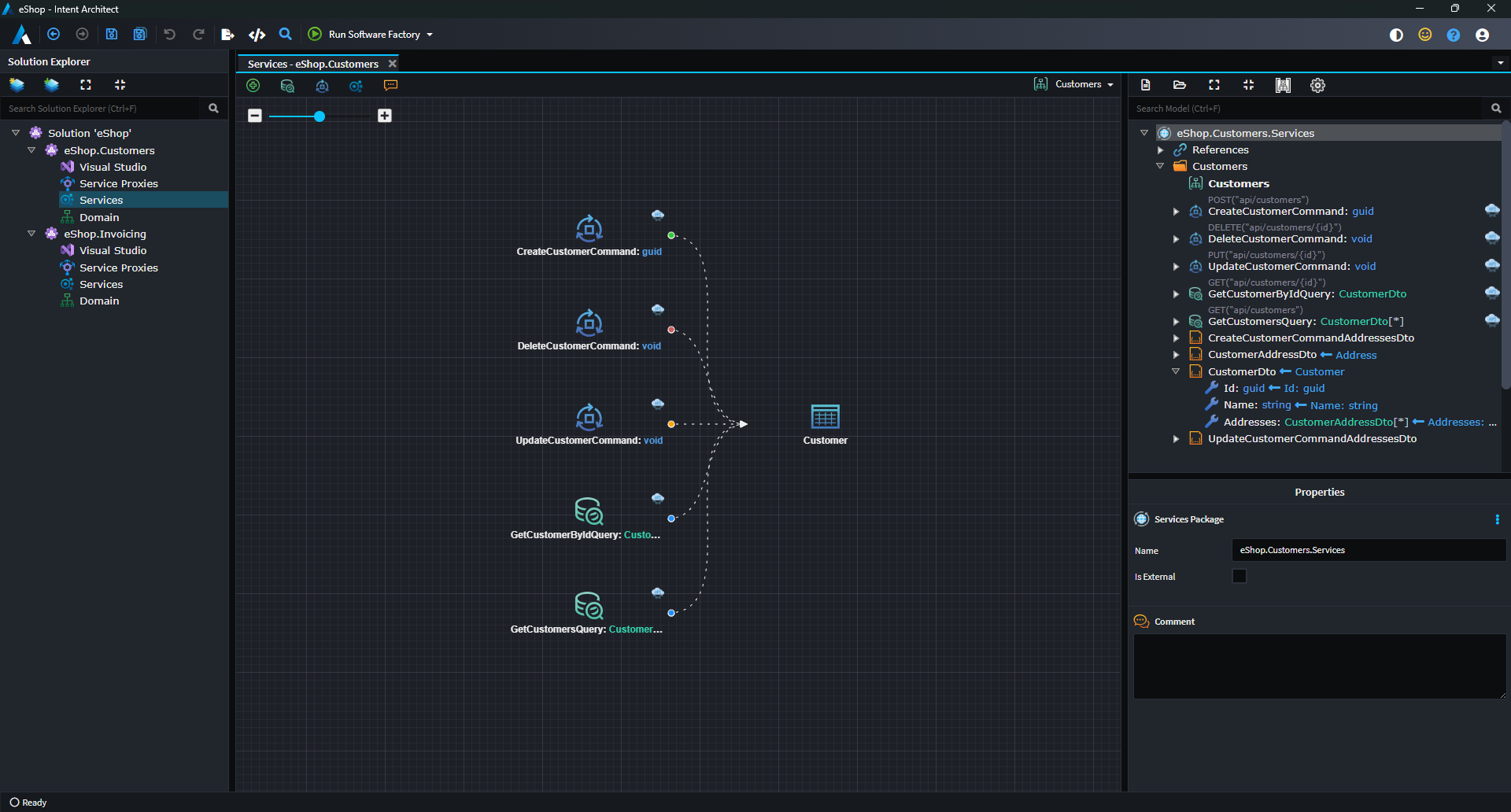Open the code view icon

[257, 35]
